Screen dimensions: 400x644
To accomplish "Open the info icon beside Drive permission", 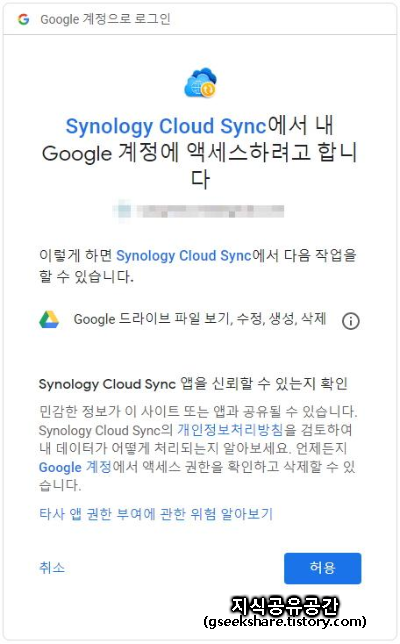I will tap(350, 321).
